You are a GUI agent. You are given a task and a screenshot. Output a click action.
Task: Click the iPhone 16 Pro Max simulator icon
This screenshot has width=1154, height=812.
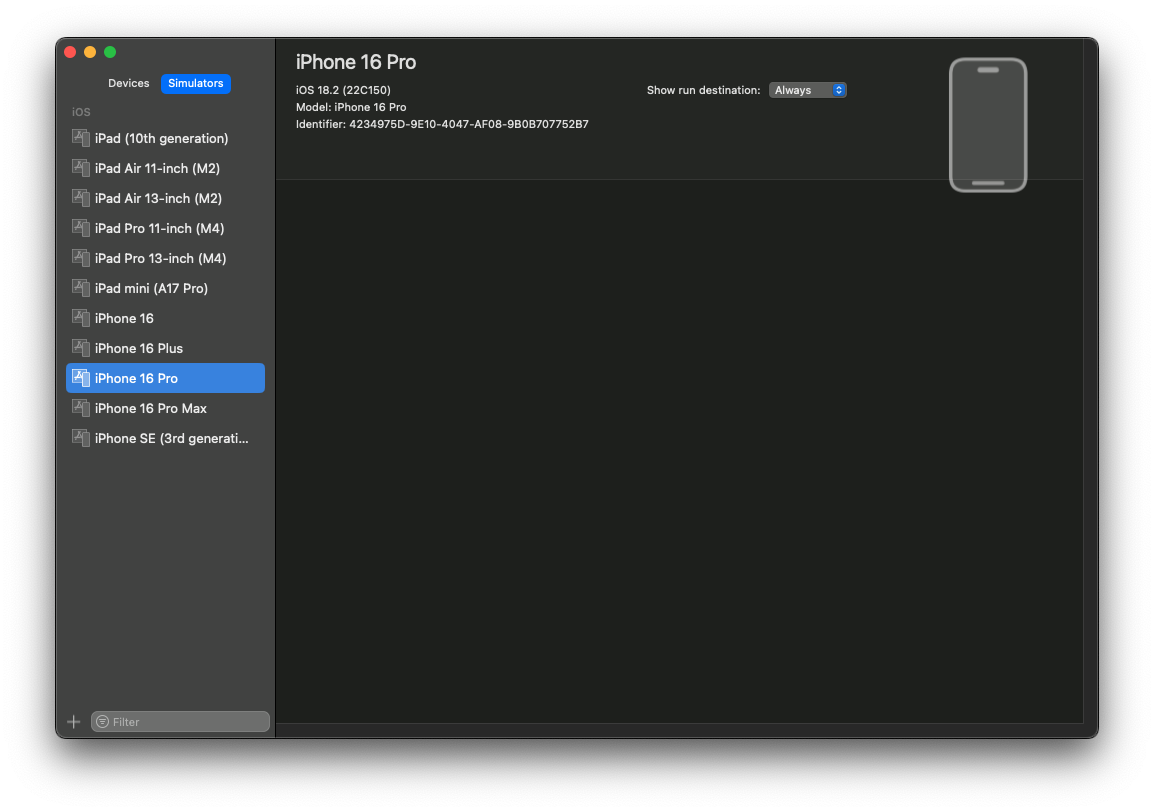click(x=80, y=408)
